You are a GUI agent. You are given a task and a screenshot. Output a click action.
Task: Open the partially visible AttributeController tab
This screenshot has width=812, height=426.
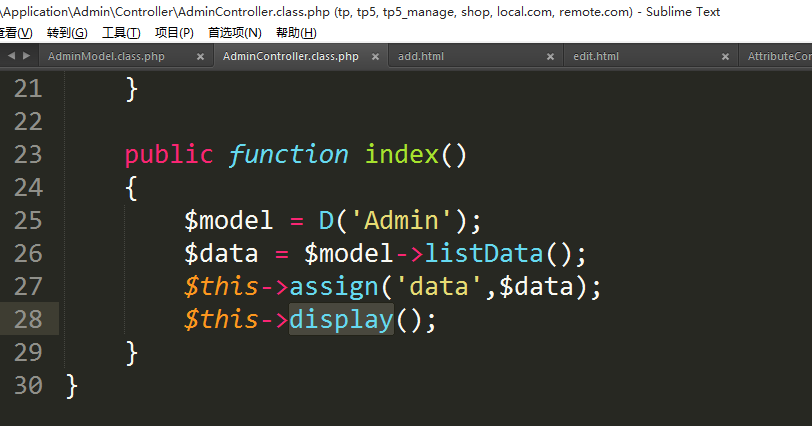(779, 56)
